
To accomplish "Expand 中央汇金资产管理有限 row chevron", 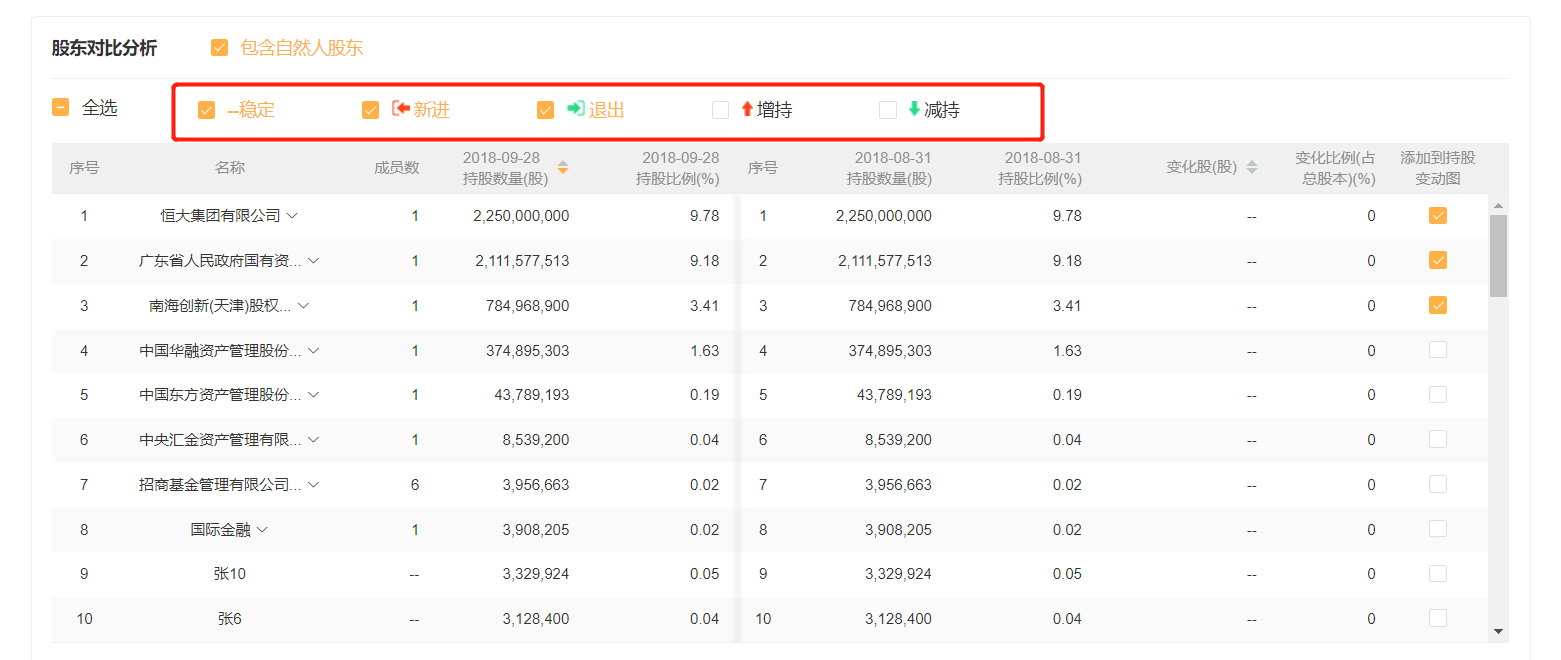I will click(x=313, y=440).
